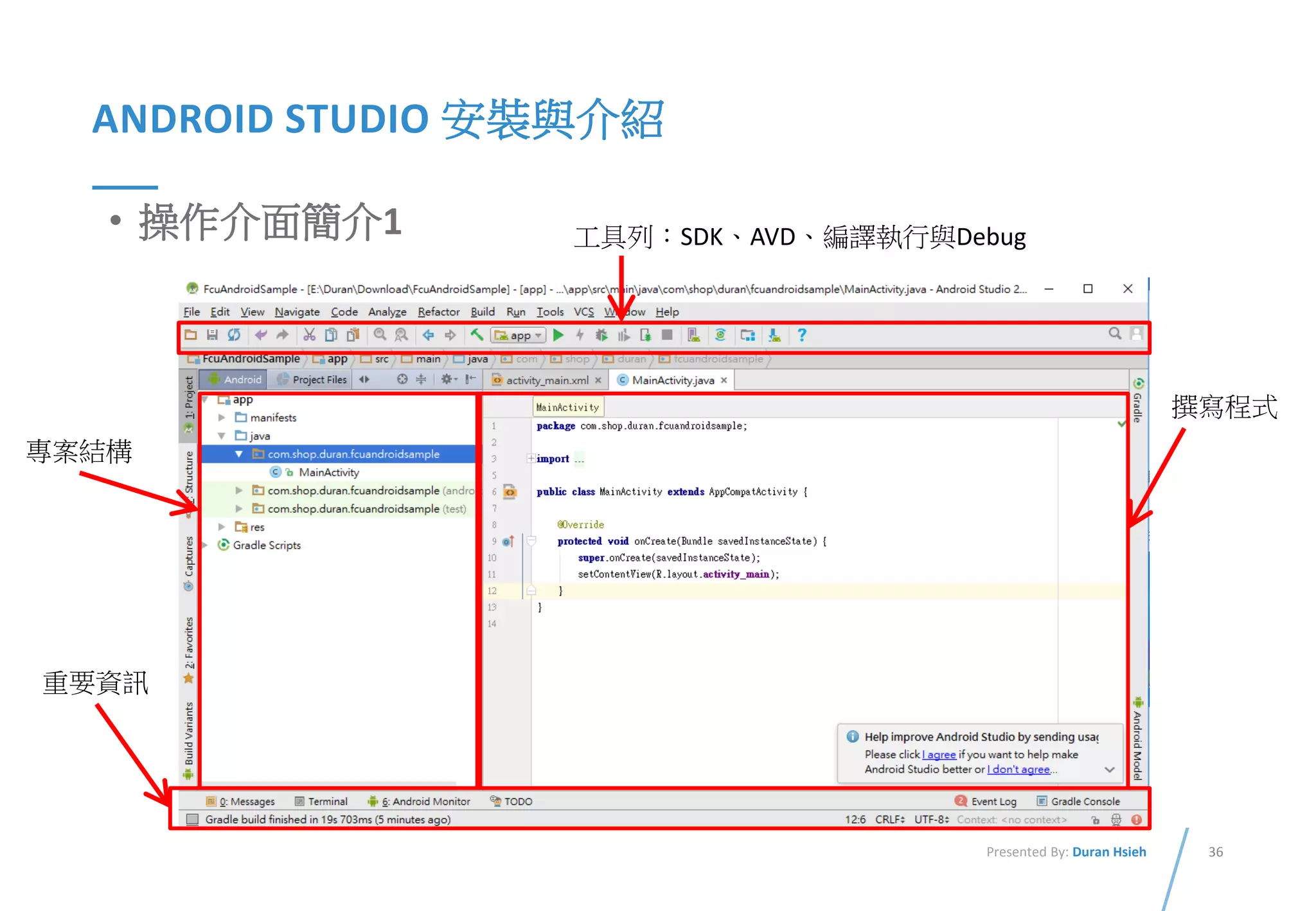Click the "I don't agree" link

[1018, 769]
